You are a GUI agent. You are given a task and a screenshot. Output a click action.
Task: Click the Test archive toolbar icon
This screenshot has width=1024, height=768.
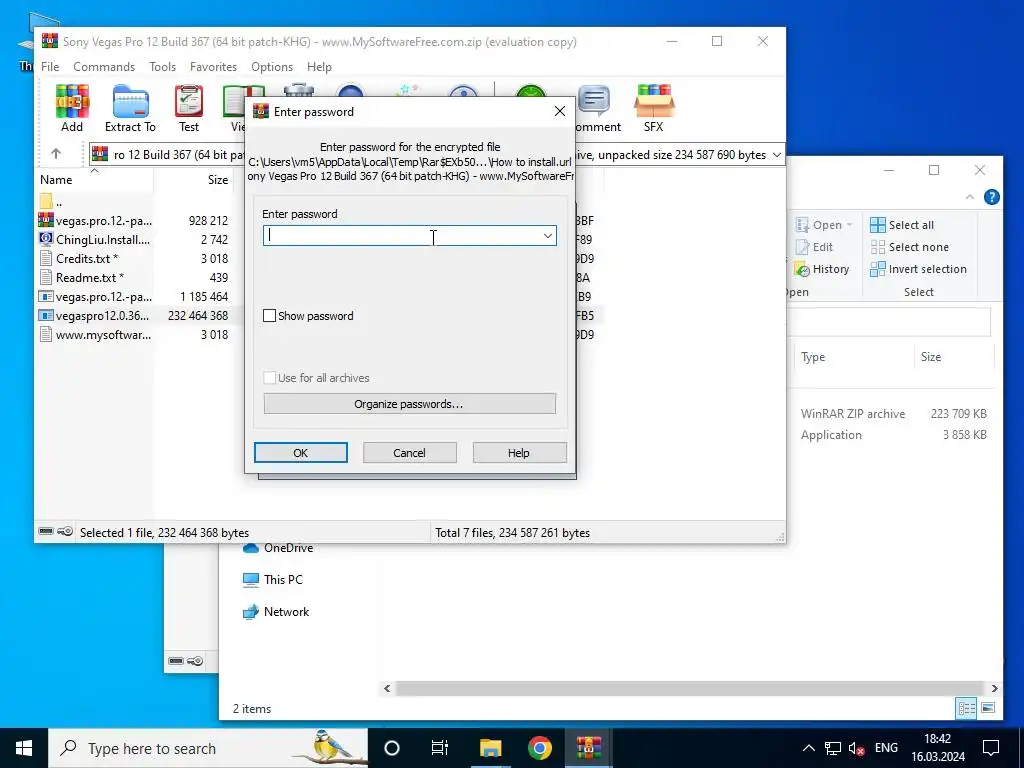[189, 108]
